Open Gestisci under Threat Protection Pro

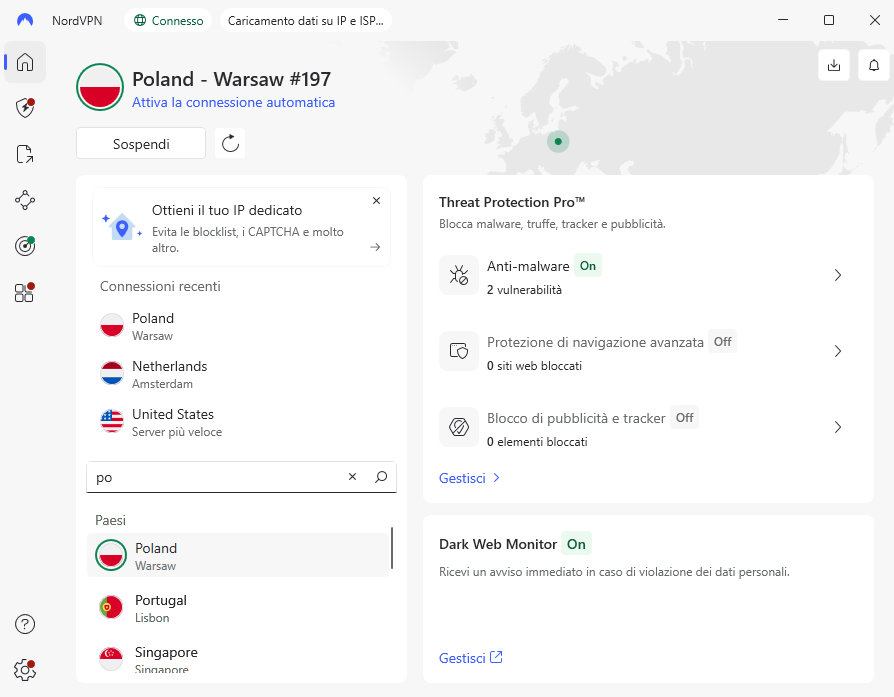(469, 478)
